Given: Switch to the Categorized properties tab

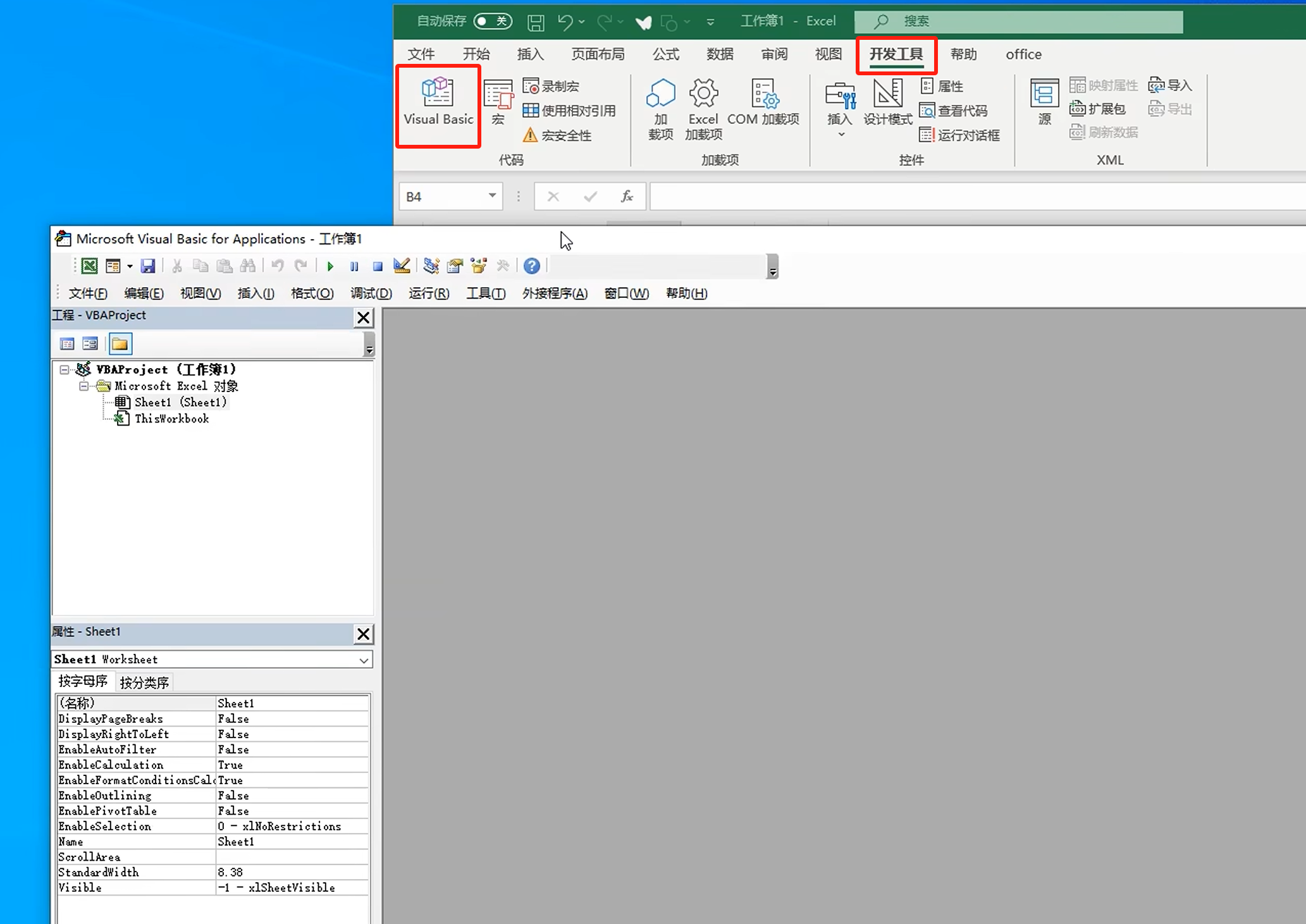Looking at the screenshot, I should (144, 682).
